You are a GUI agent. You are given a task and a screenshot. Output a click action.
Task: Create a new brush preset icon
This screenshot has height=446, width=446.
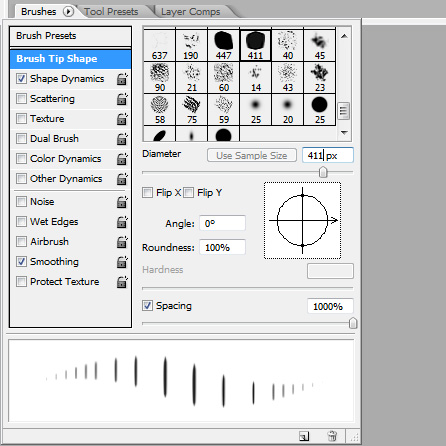click(304, 436)
